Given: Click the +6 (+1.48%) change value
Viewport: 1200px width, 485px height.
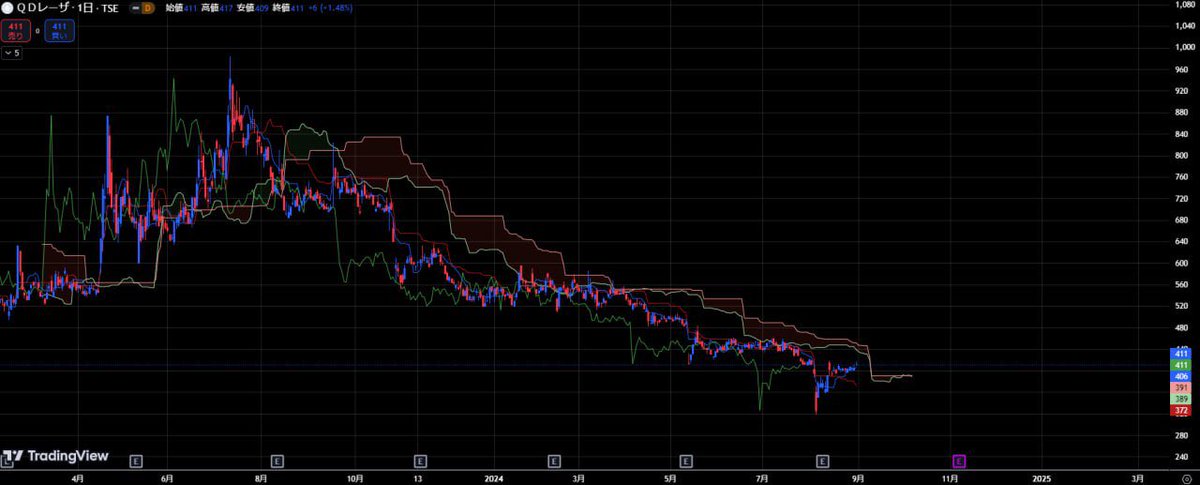Looking at the screenshot, I should tap(331, 7).
